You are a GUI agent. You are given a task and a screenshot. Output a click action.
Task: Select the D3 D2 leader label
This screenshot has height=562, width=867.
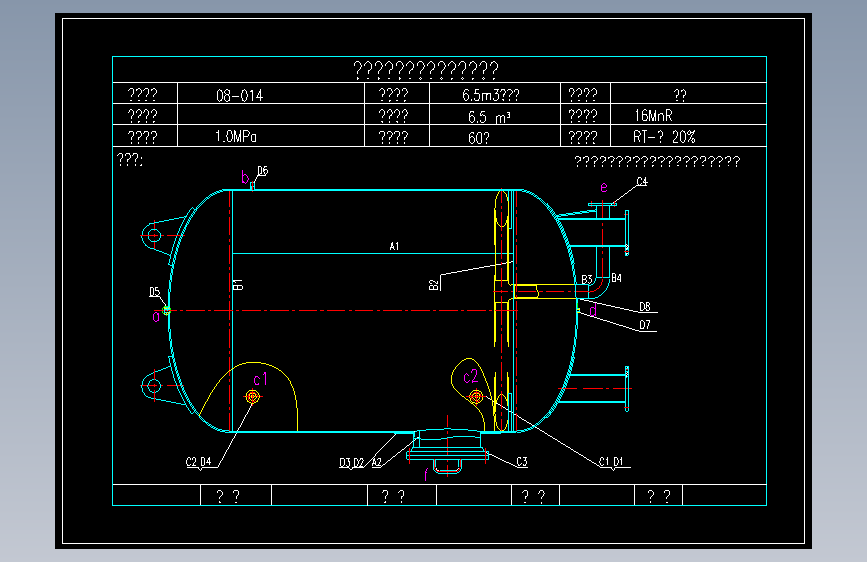[x=352, y=463]
